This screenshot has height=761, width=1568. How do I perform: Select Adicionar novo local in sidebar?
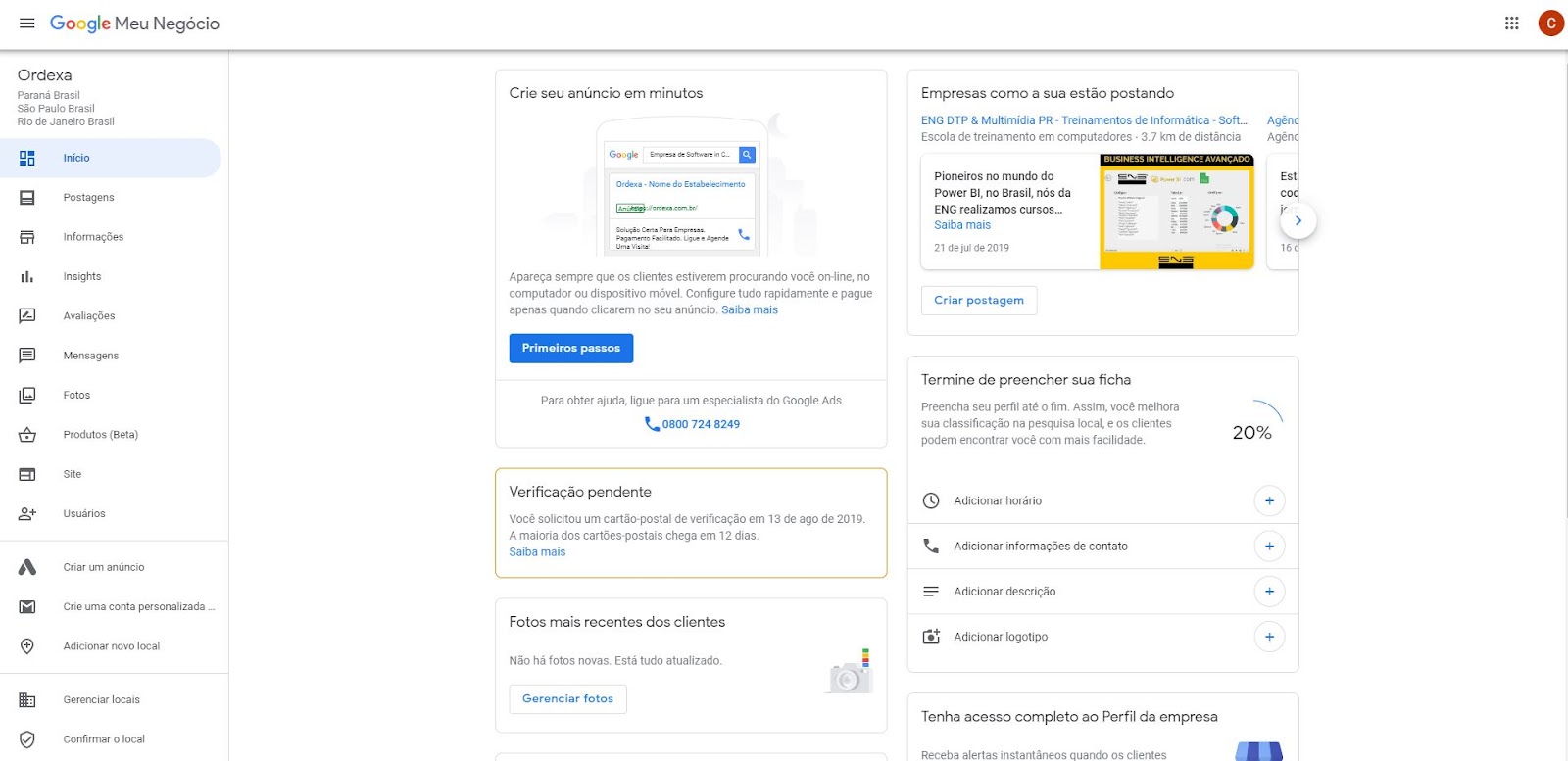[111, 646]
